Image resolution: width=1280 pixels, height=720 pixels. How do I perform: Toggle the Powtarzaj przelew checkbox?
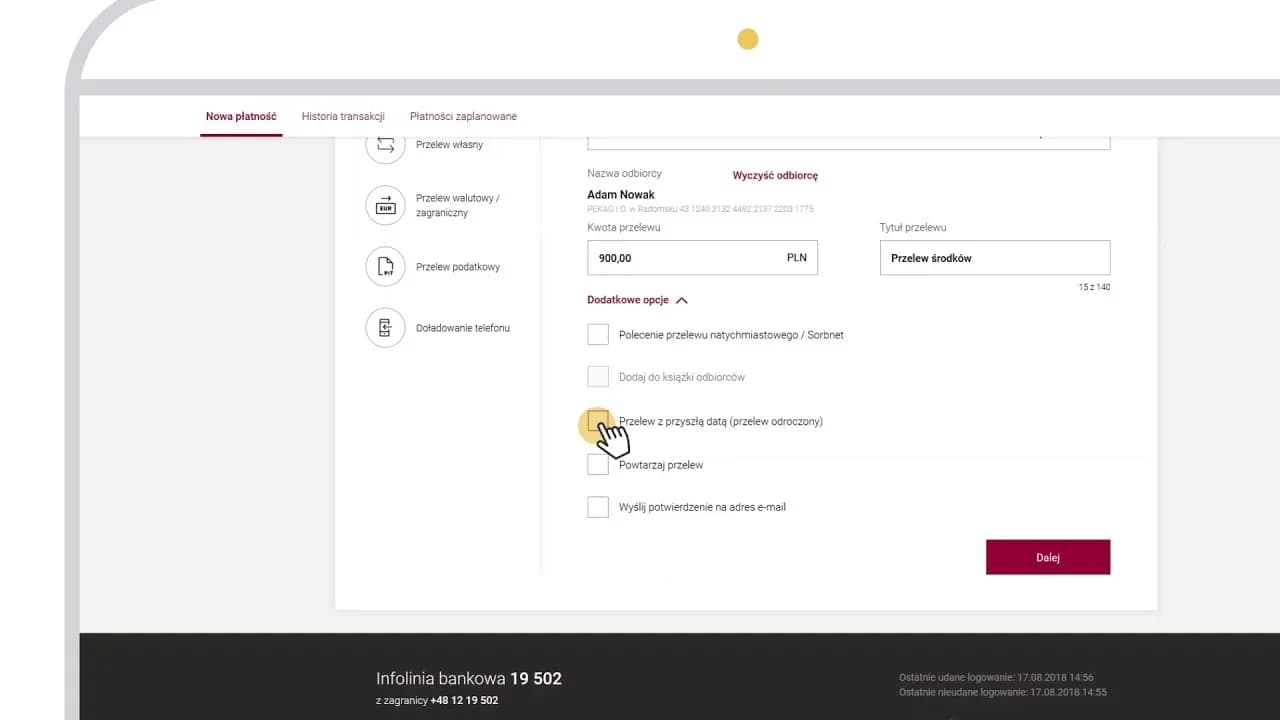point(598,465)
